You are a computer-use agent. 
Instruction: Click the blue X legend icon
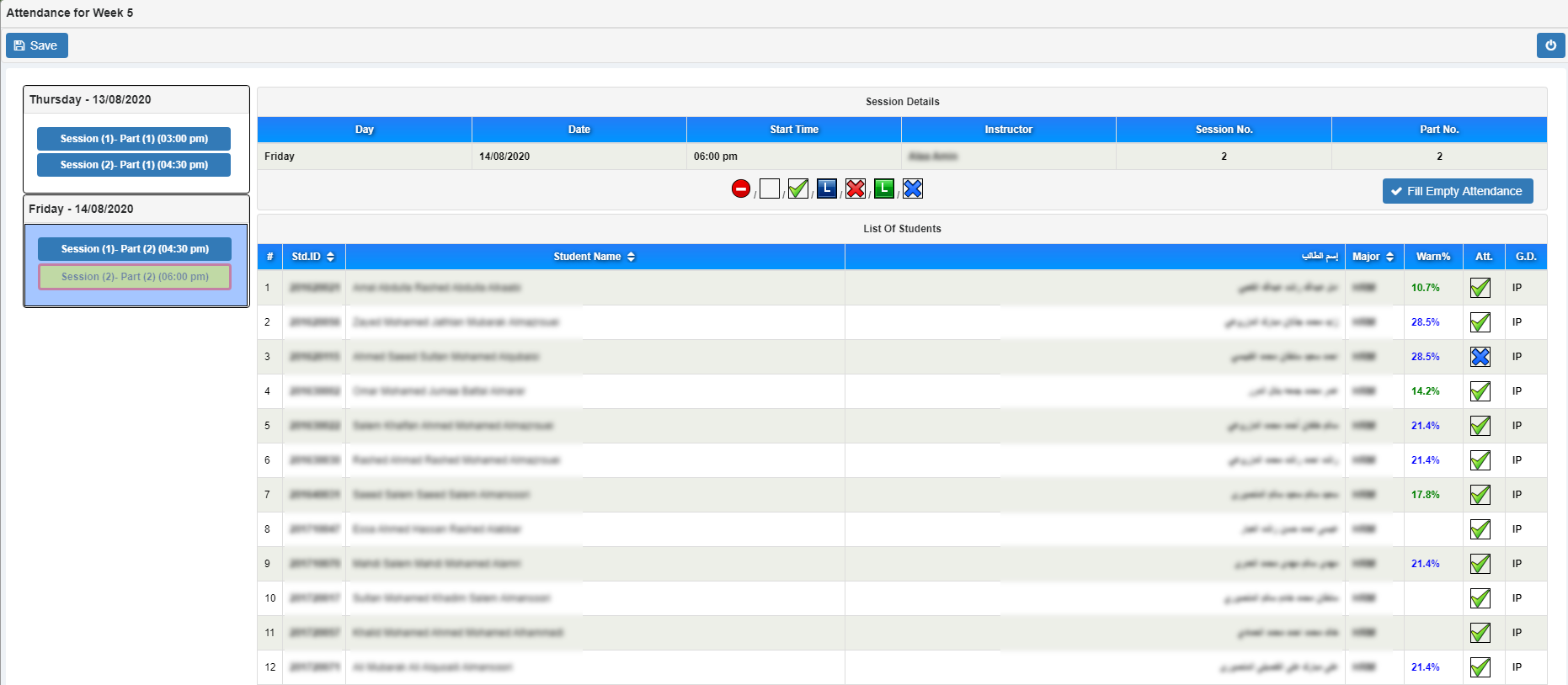(913, 189)
